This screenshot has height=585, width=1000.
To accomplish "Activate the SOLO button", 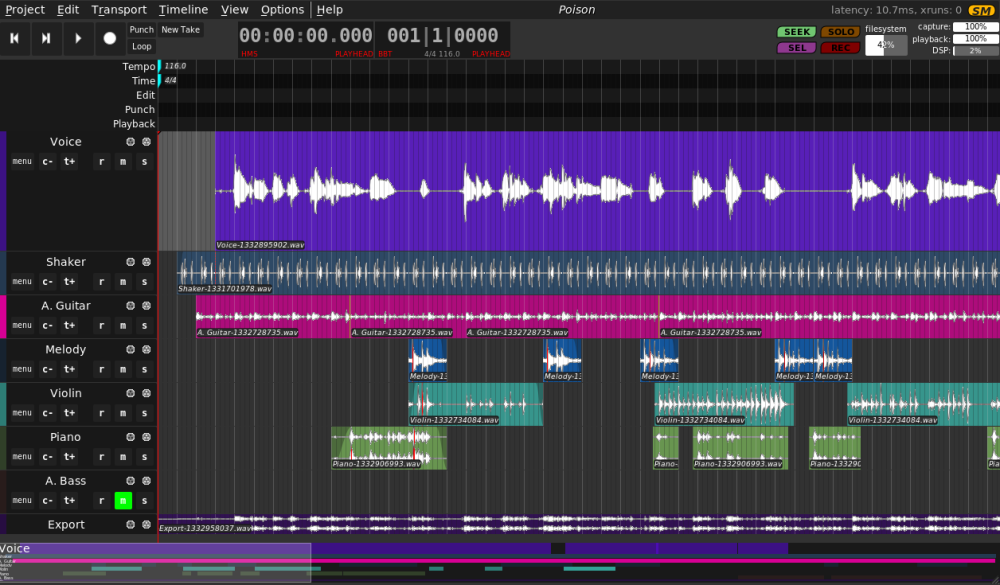I will coord(840,31).
